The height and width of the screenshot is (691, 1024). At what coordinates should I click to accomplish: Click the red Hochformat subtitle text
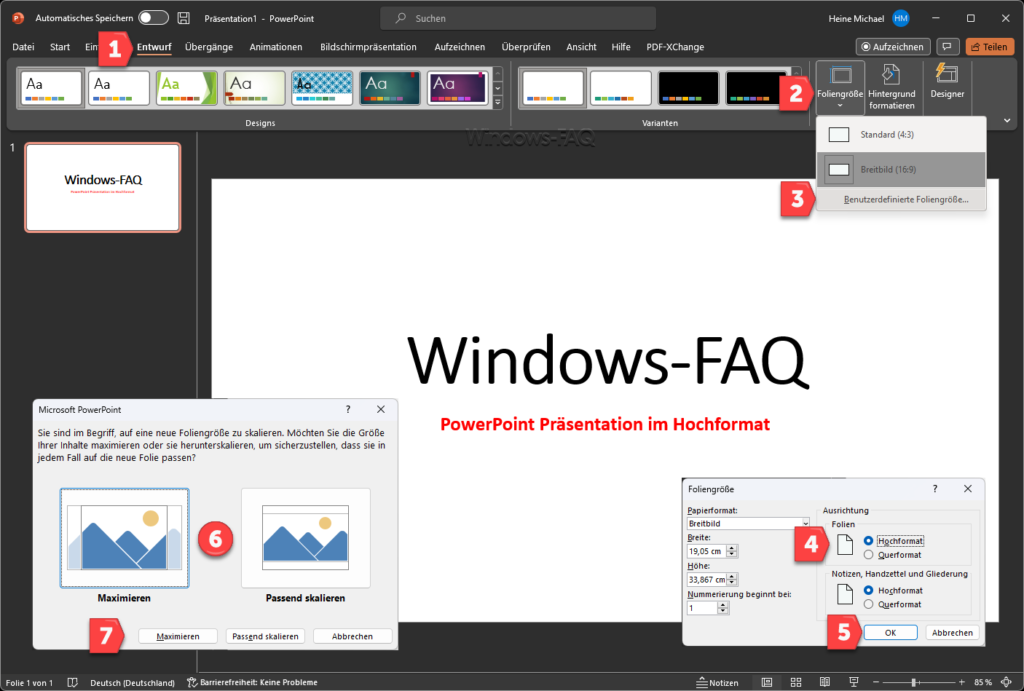tap(605, 425)
